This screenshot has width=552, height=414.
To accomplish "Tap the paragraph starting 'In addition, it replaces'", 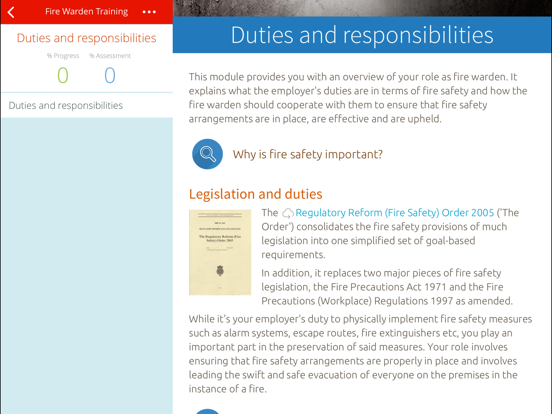I will pyautogui.click(x=387, y=287).
